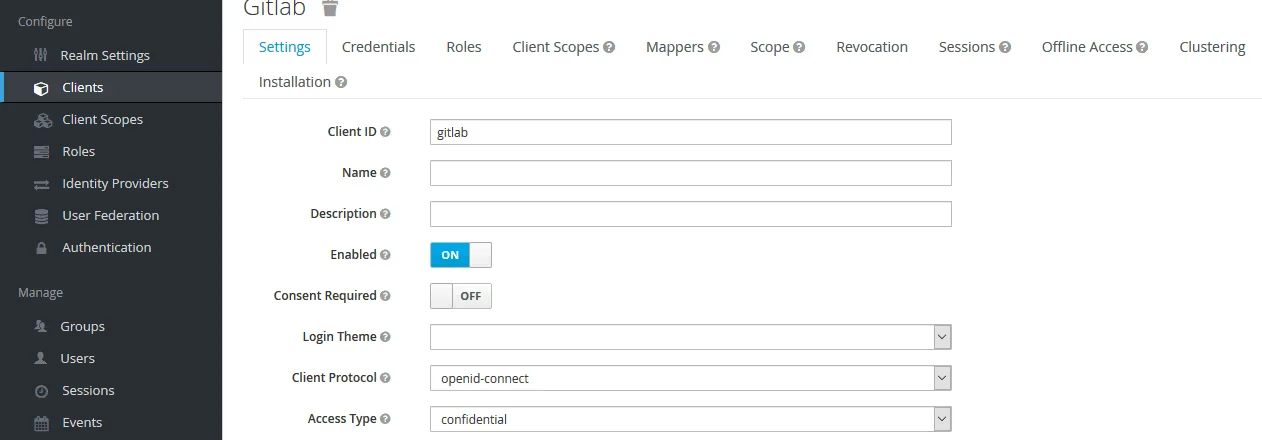Open User Federation from sidebar
1262x440 pixels.
[x=111, y=216]
